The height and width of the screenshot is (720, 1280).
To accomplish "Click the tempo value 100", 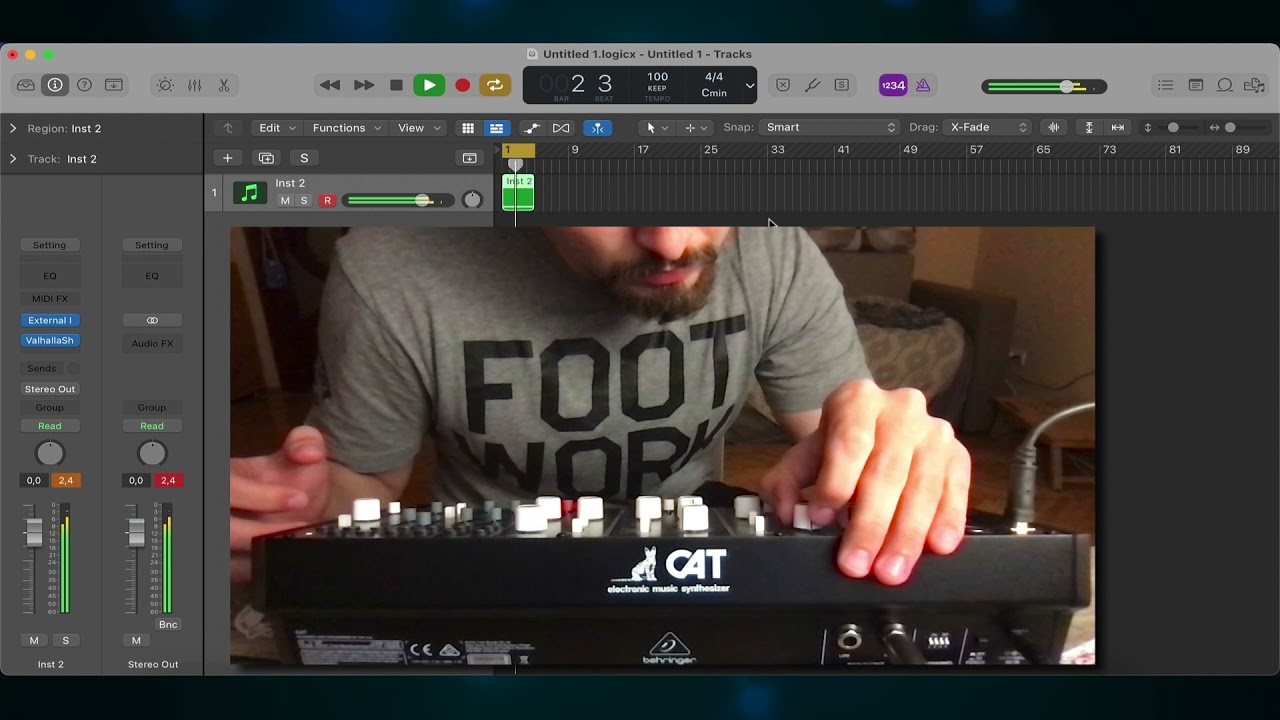I will point(657,77).
